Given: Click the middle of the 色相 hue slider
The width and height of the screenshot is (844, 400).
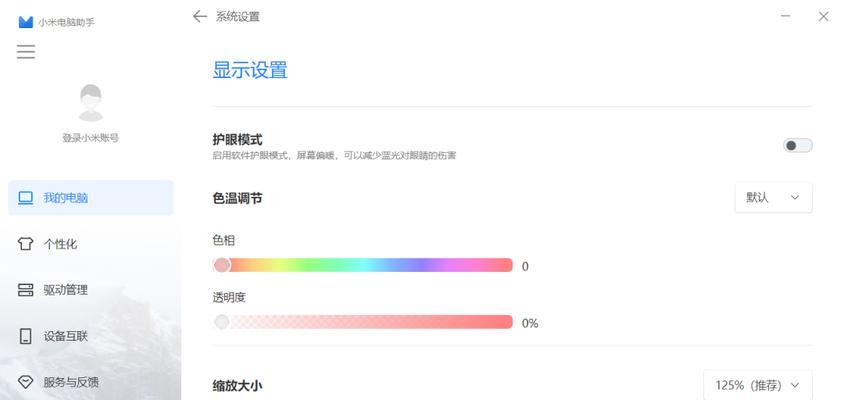Looking at the screenshot, I should [x=363, y=265].
